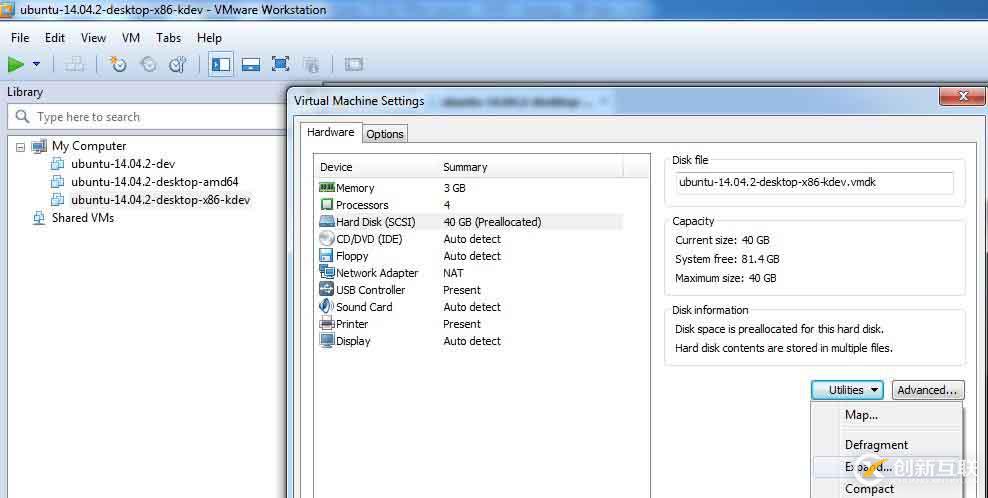Click the NAT summary value
Screen dimensions: 988x498
point(453,273)
